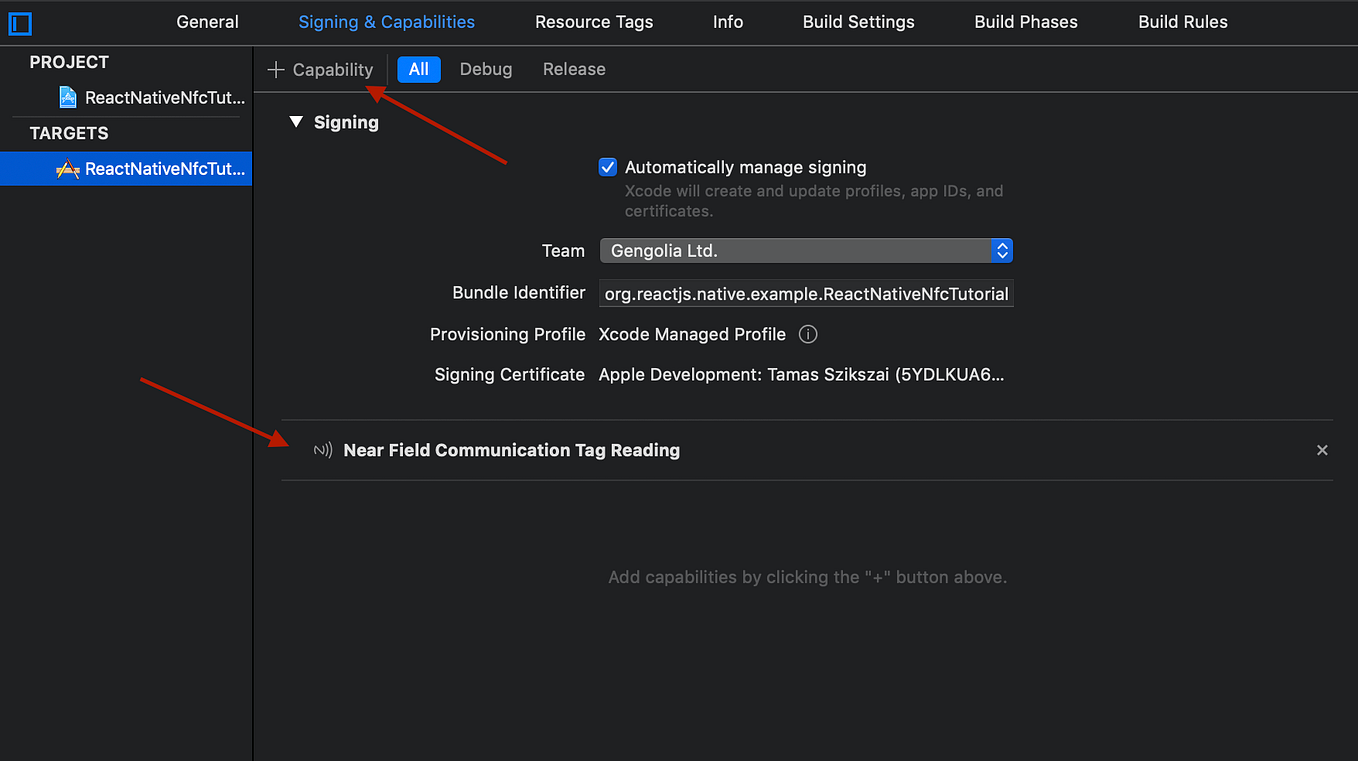Uncheck Automatically manage signing

coord(607,167)
